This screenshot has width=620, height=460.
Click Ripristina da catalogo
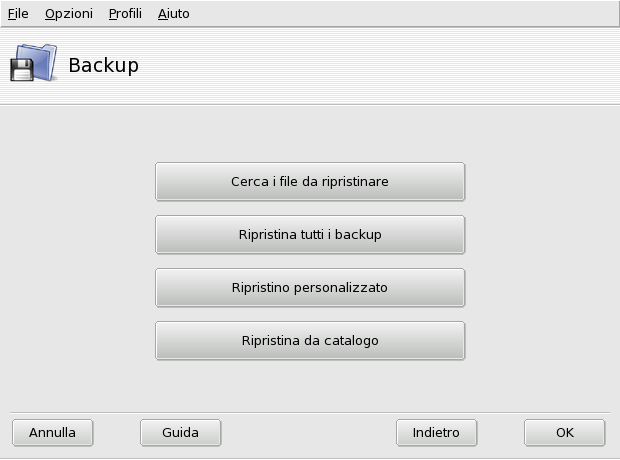(x=310, y=341)
